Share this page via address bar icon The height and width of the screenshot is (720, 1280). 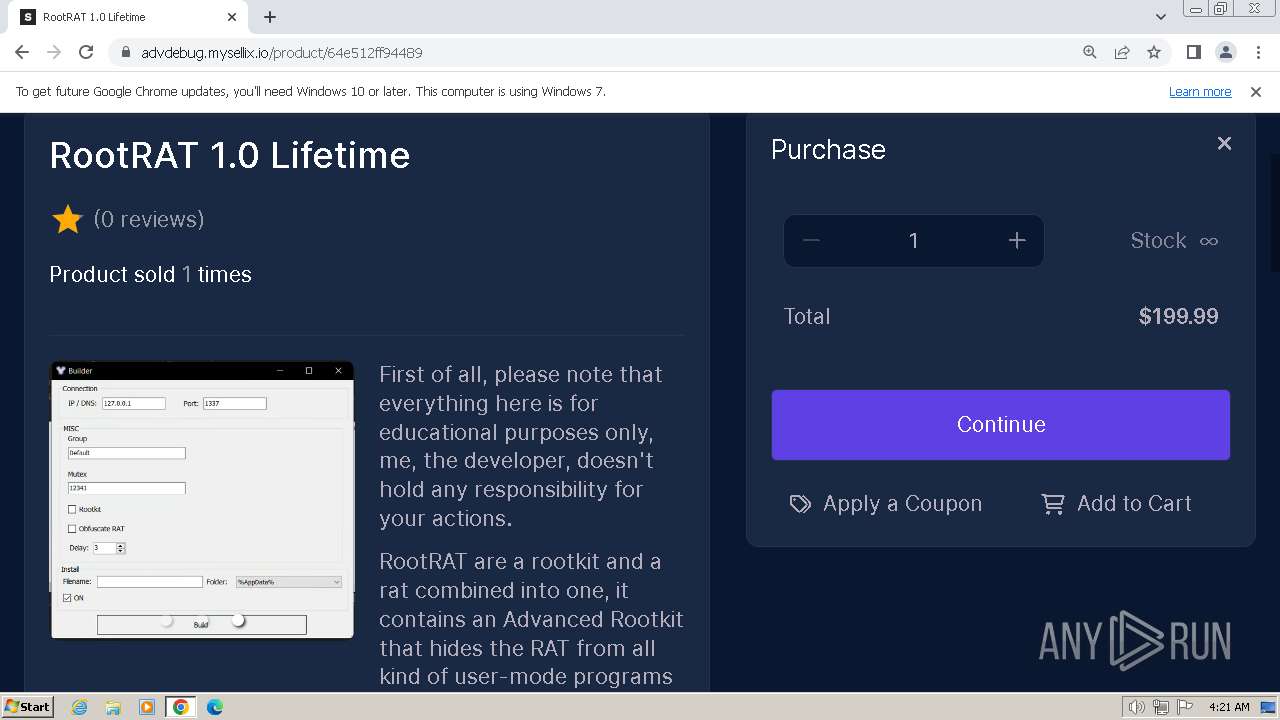[x=1122, y=52]
